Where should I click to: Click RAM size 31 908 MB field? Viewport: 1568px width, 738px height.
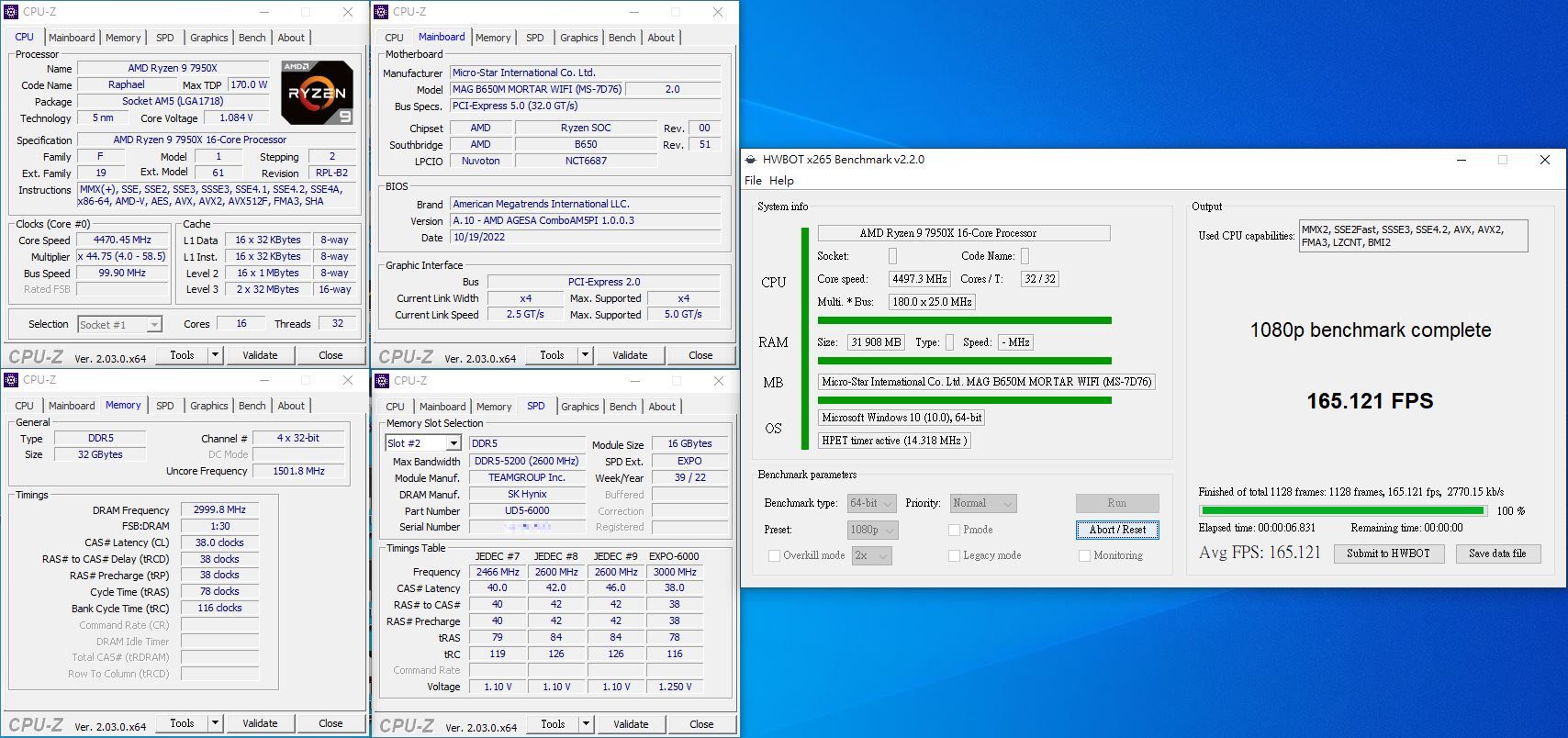pos(876,342)
